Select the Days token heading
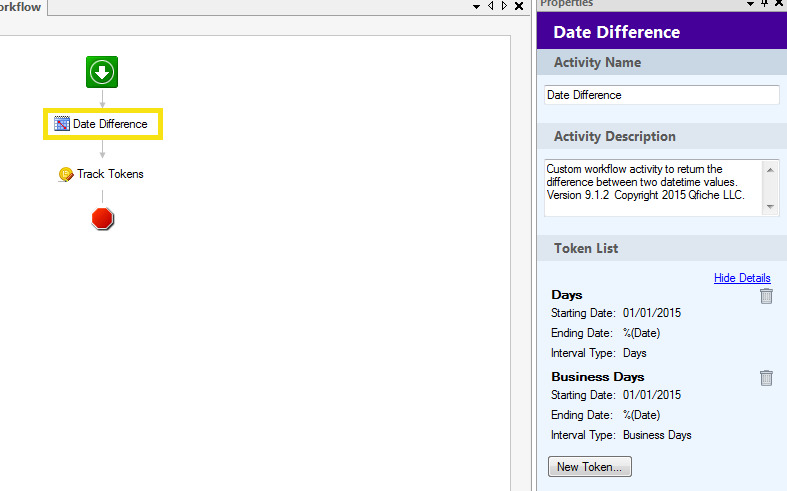 [x=567, y=295]
